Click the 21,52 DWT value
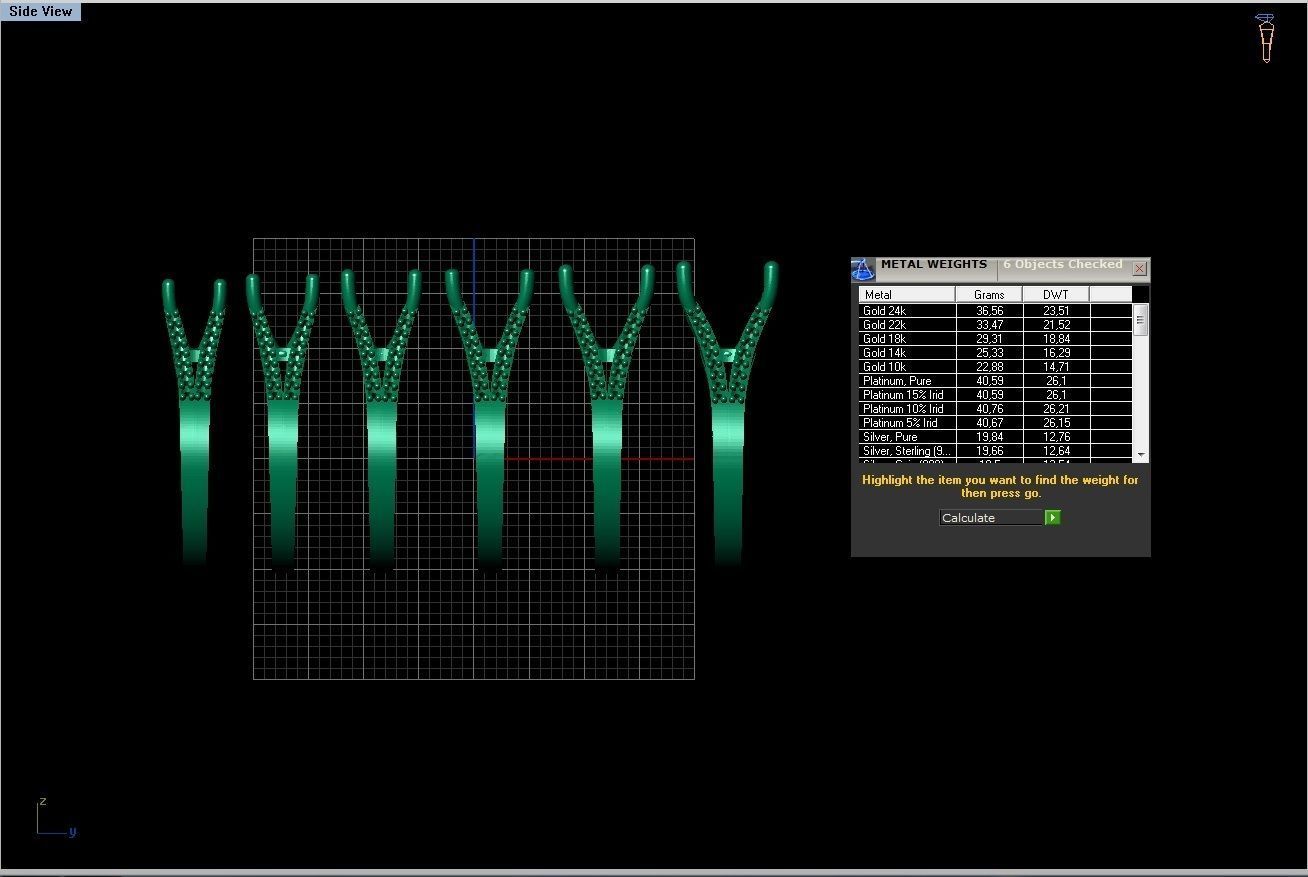This screenshot has height=877, width=1308. click(1057, 325)
